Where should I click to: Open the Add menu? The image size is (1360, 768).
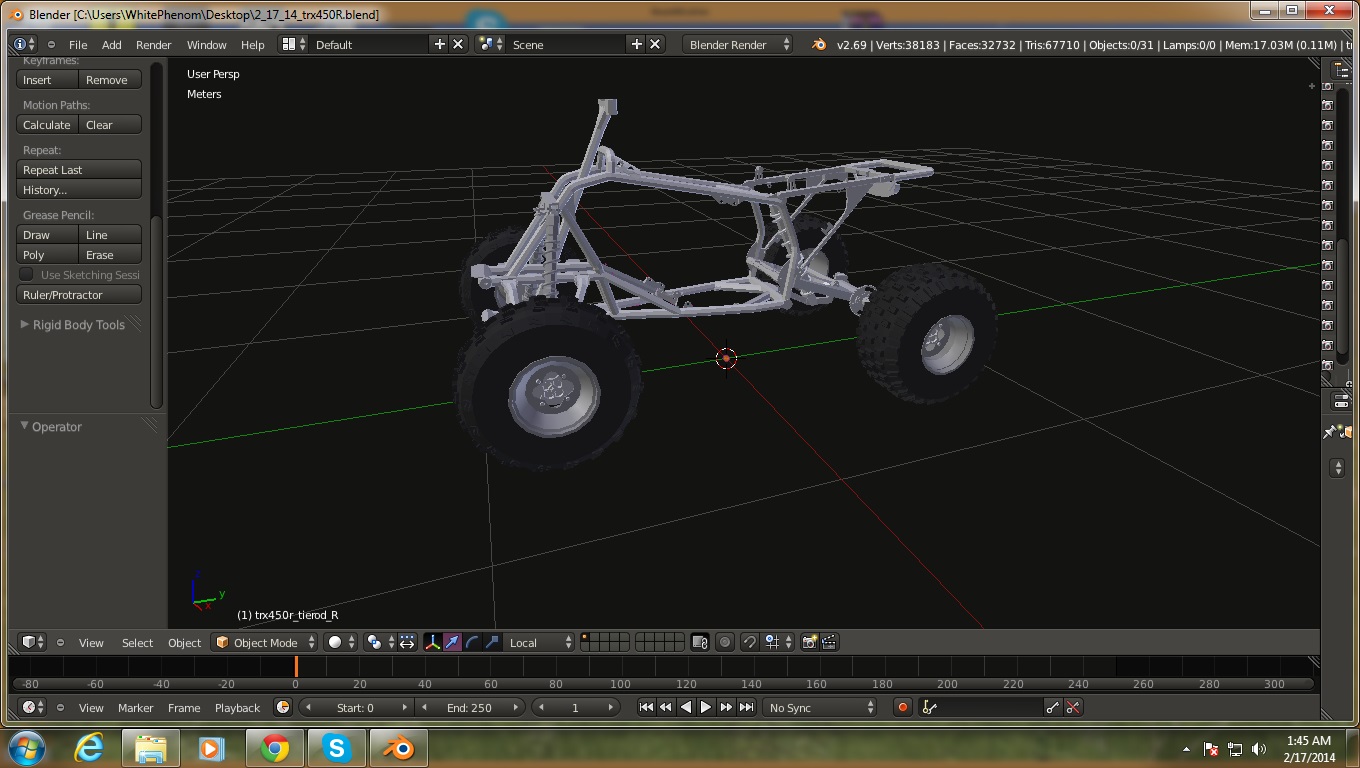tap(112, 44)
